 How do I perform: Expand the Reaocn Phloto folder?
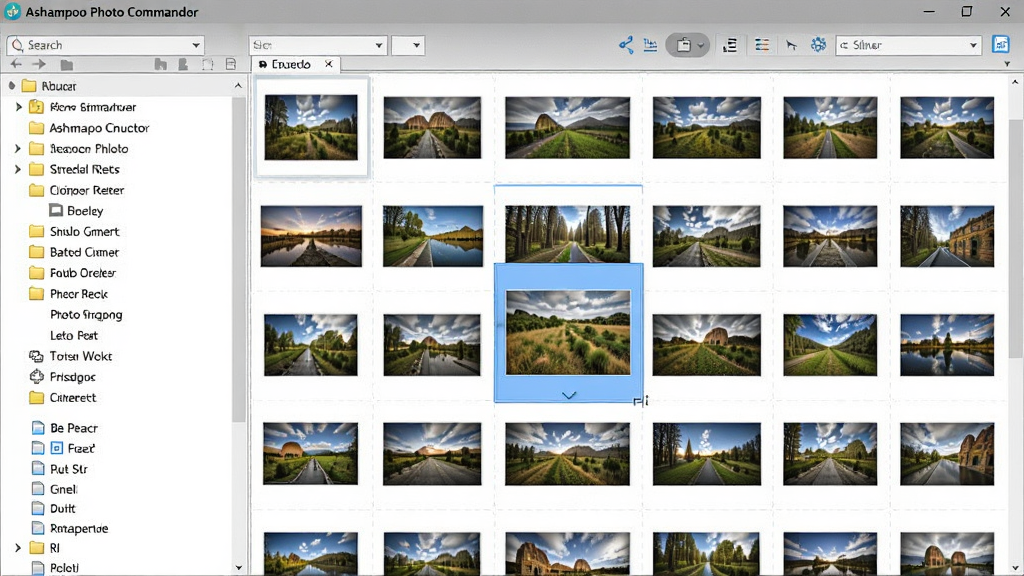[x=18, y=149]
